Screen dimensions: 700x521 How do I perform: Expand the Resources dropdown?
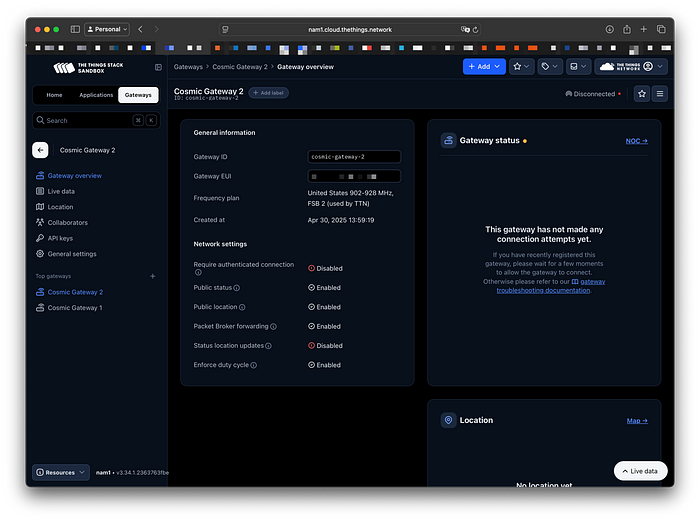61,472
